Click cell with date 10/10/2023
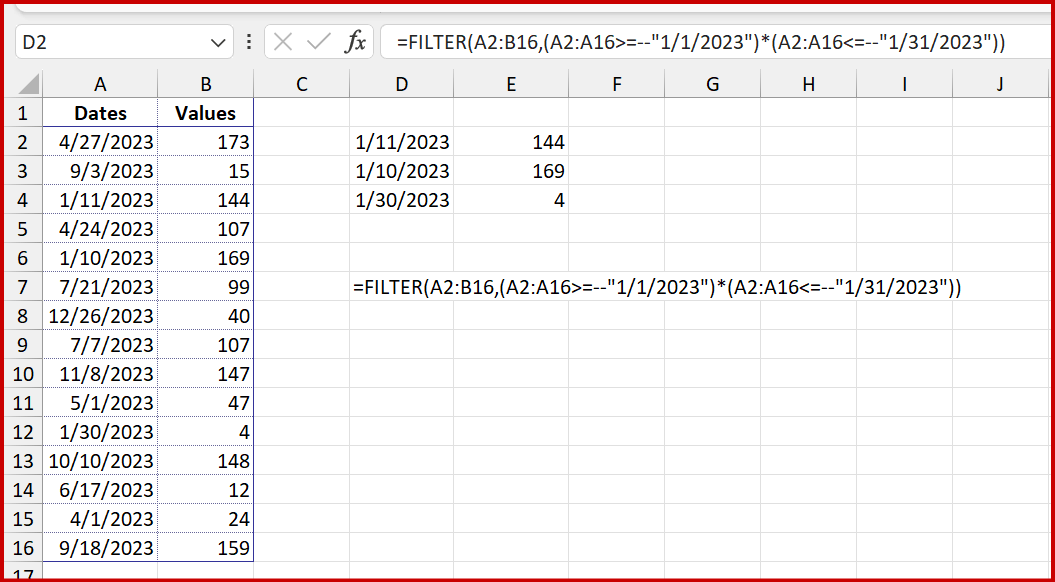Viewport: 1055px width, 582px height. click(100, 460)
